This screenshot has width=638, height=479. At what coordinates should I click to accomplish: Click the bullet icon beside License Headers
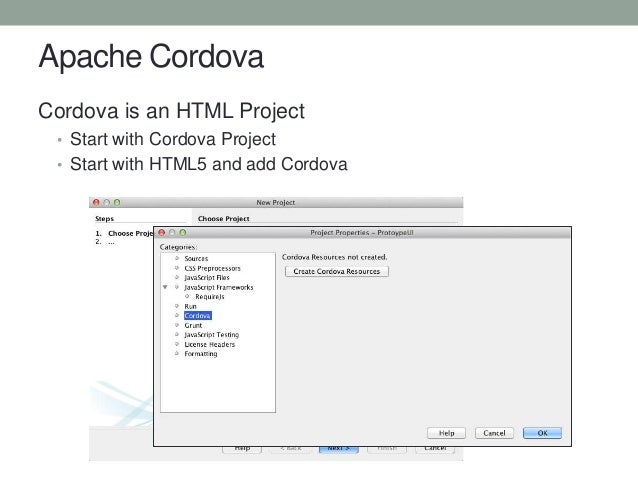pos(177,344)
